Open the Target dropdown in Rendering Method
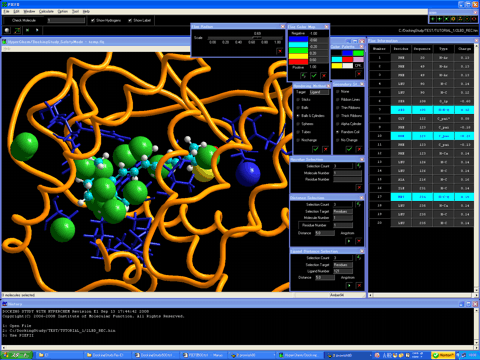The width and height of the screenshot is (480, 360). 319,92
